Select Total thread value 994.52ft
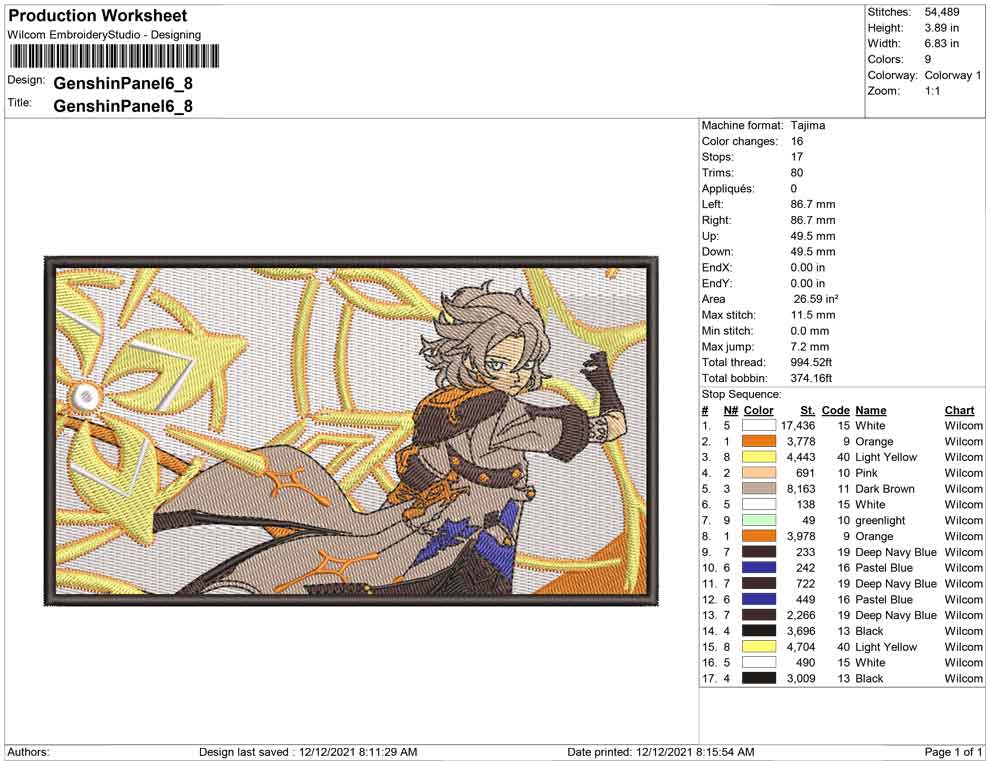This screenshot has height=762, width=990. (811, 362)
